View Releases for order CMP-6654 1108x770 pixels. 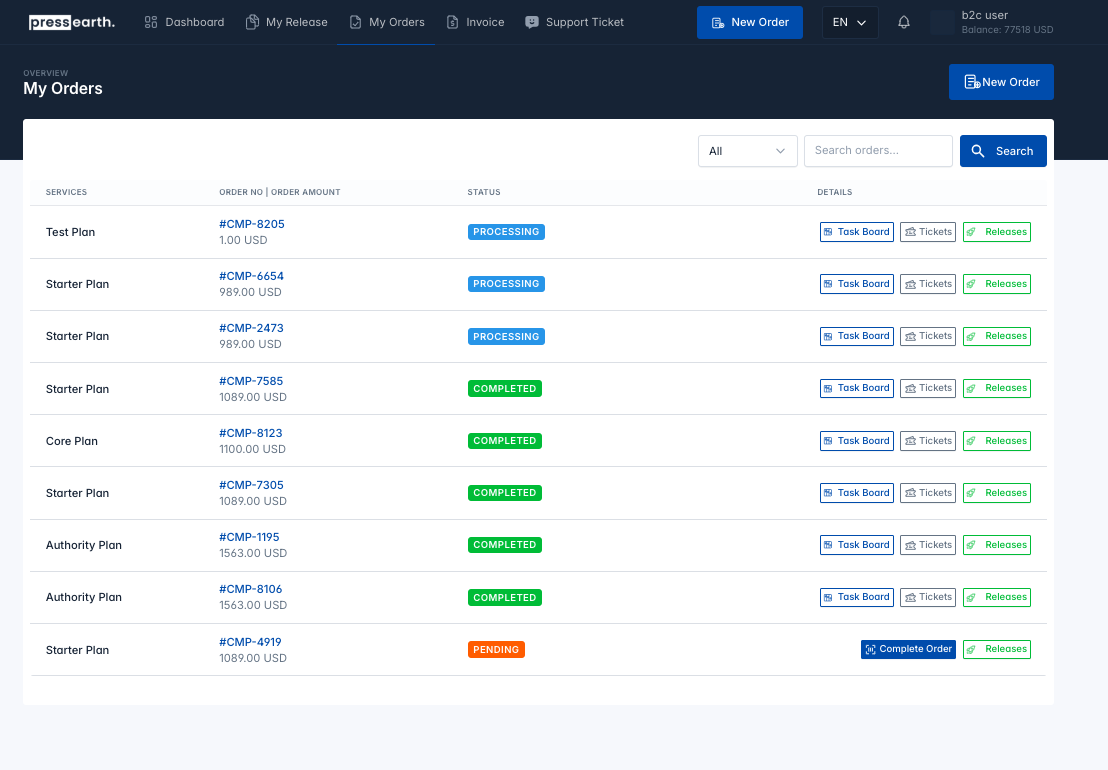click(x=996, y=284)
